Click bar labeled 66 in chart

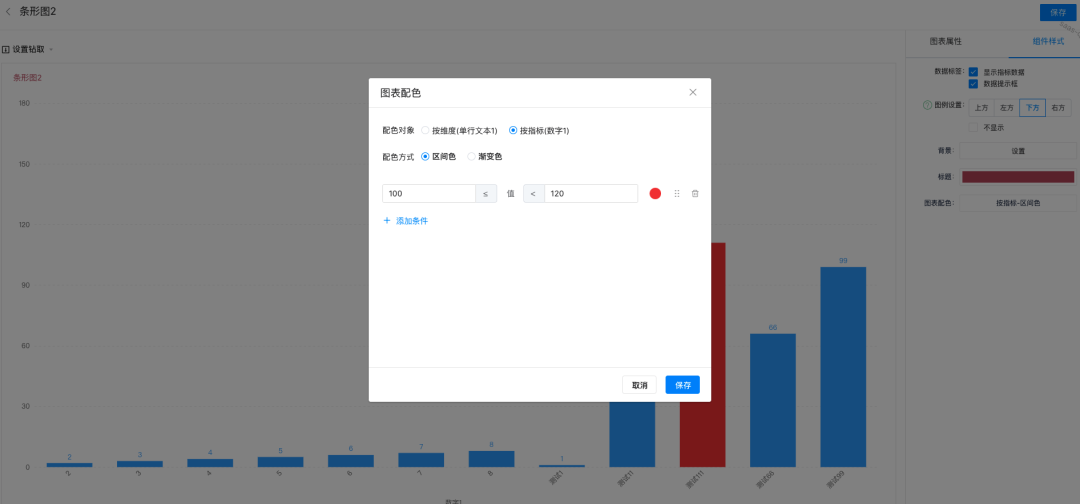pyautogui.click(x=773, y=400)
